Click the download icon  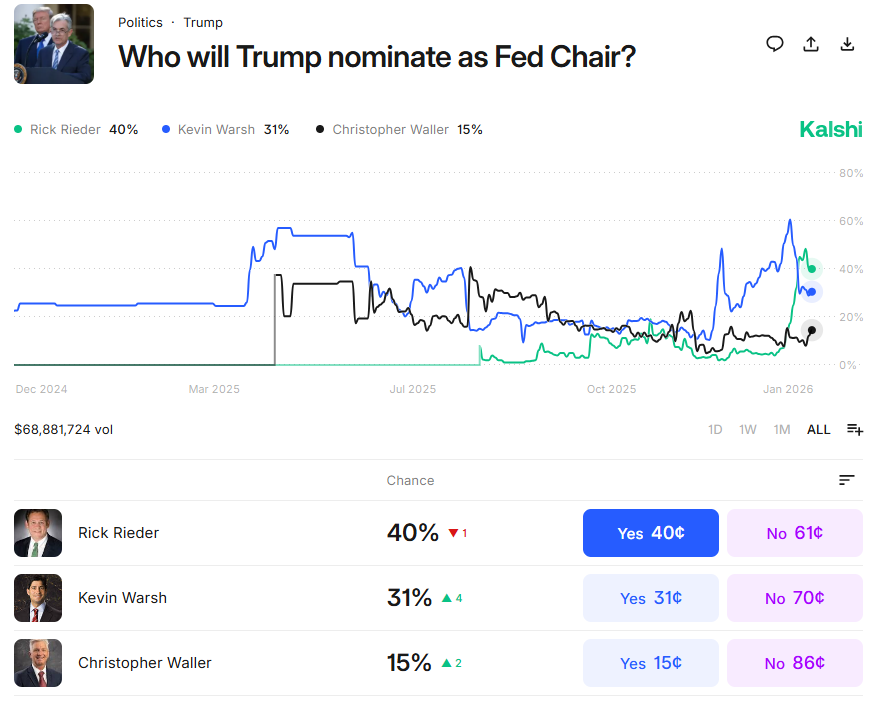[847, 43]
